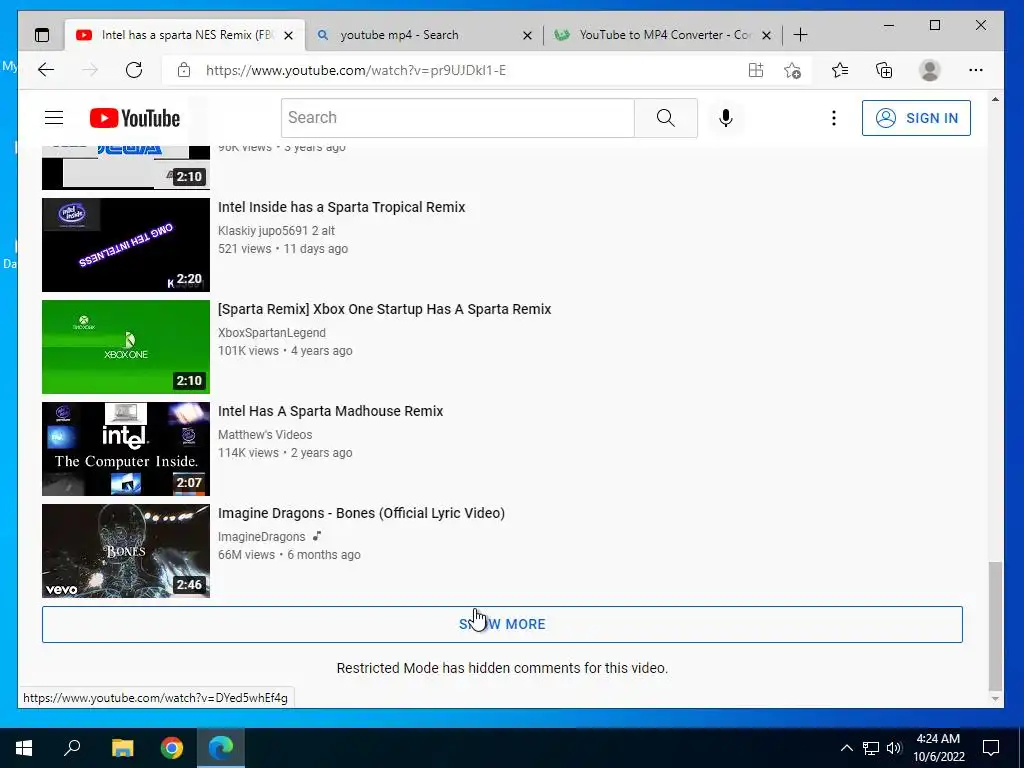Click the scrollbar up arrow
Image resolution: width=1024 pixels, height=768 pixels.
(995, 100)
